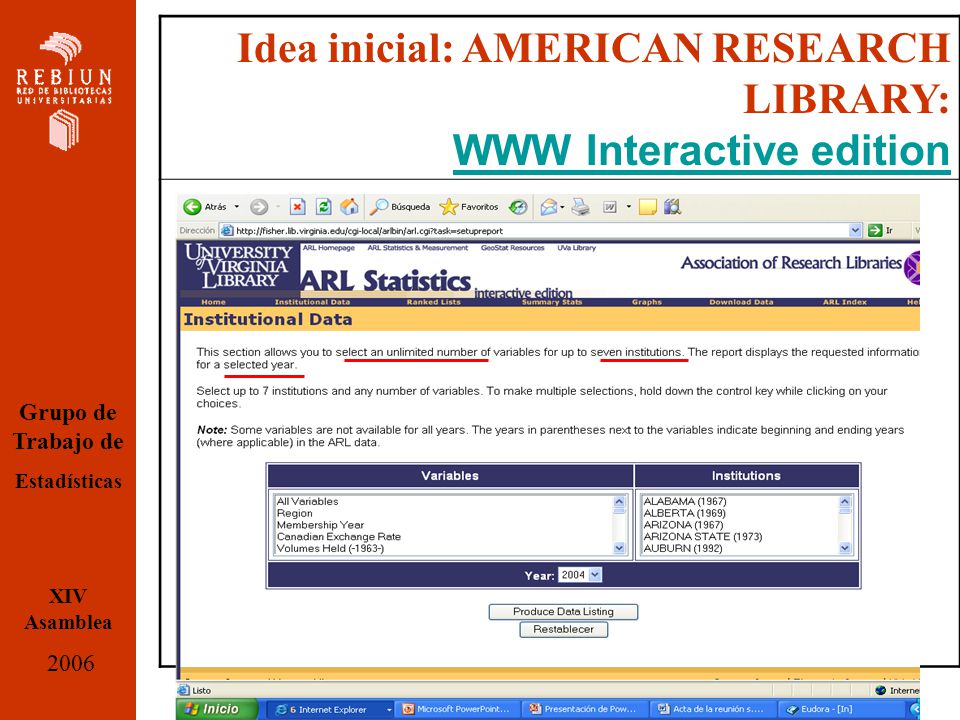Screen dimensions: 960x720
Task: Click the Restablecer reset button
Action: pyautogui.click(x=563, y=629)
